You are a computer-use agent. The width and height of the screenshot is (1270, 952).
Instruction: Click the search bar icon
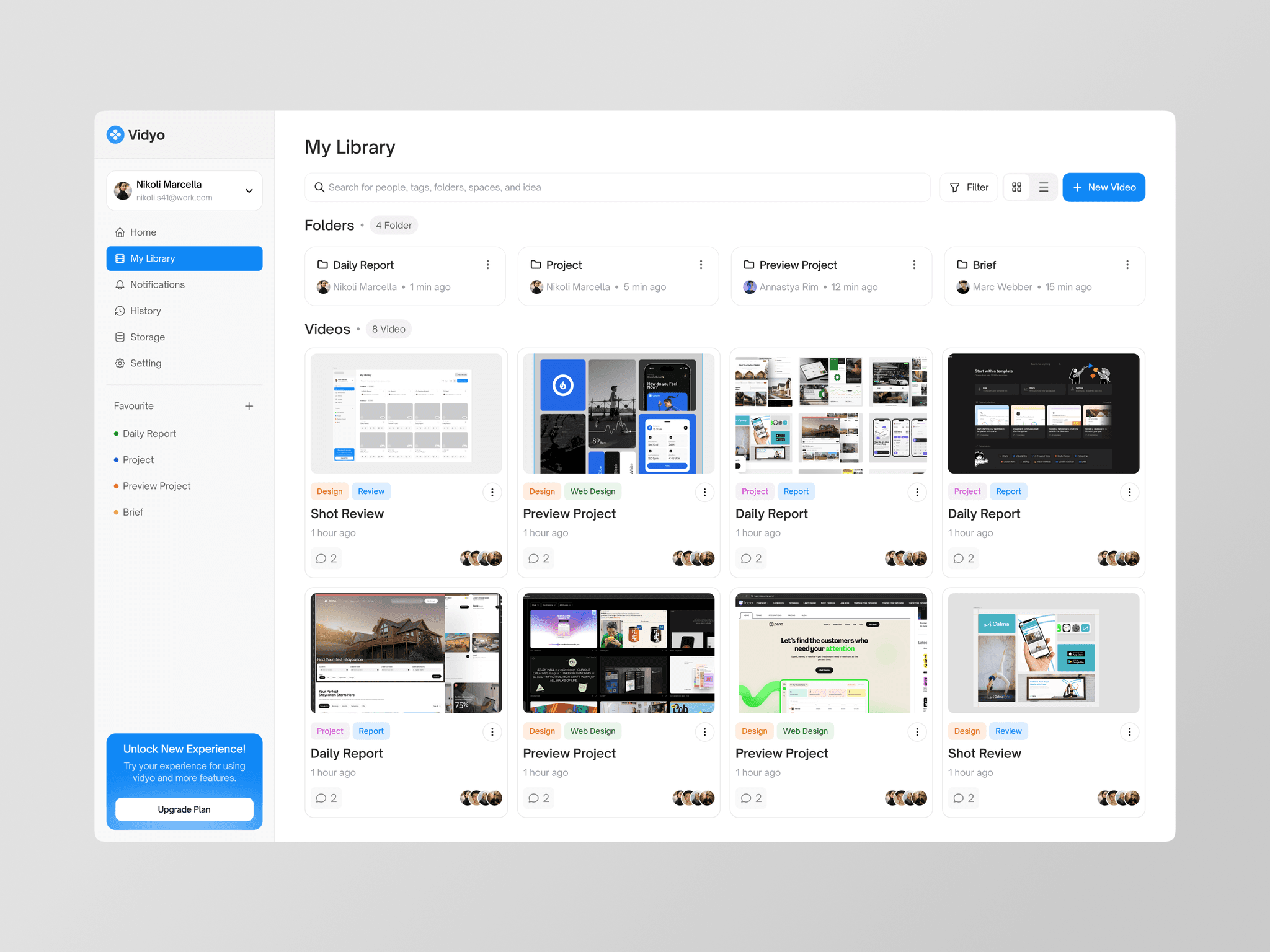click(319, 187)
